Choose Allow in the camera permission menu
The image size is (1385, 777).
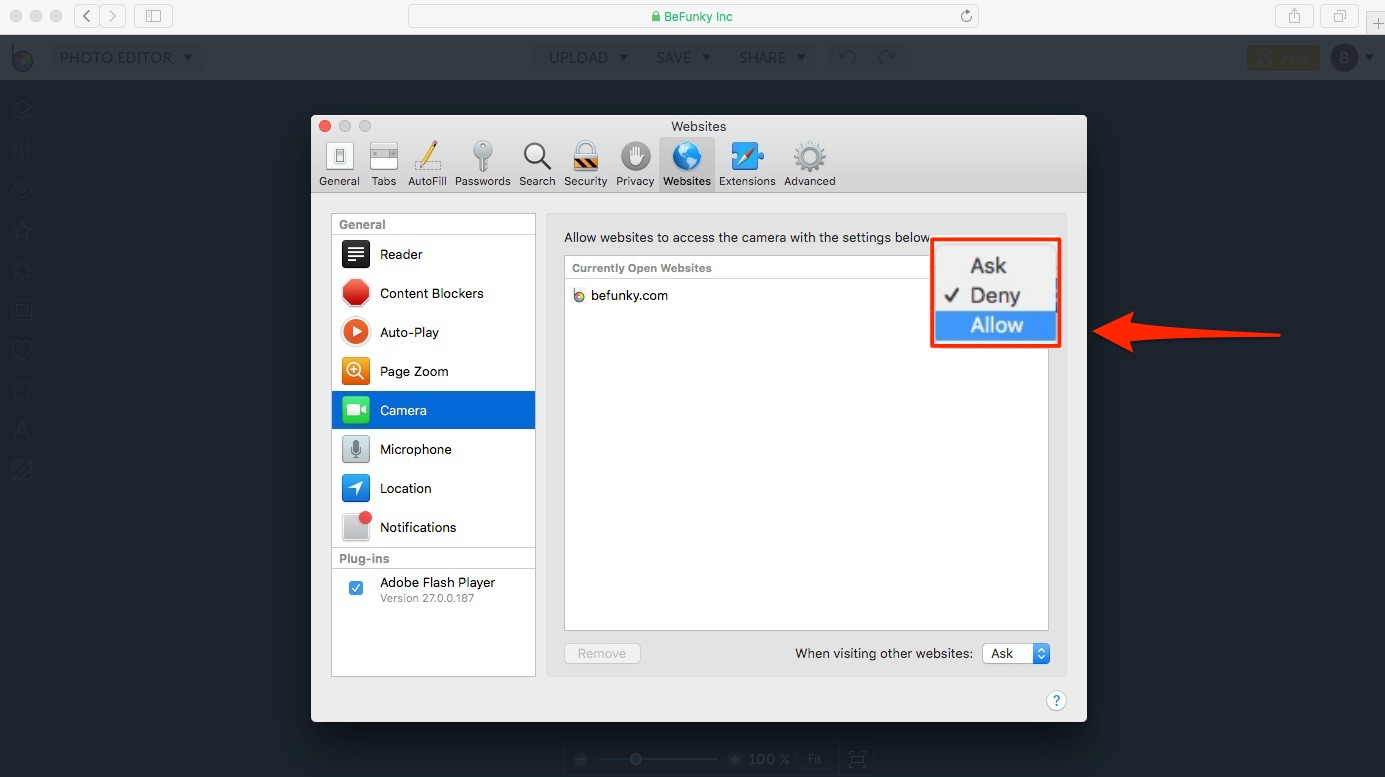click(x=995, y=325)
